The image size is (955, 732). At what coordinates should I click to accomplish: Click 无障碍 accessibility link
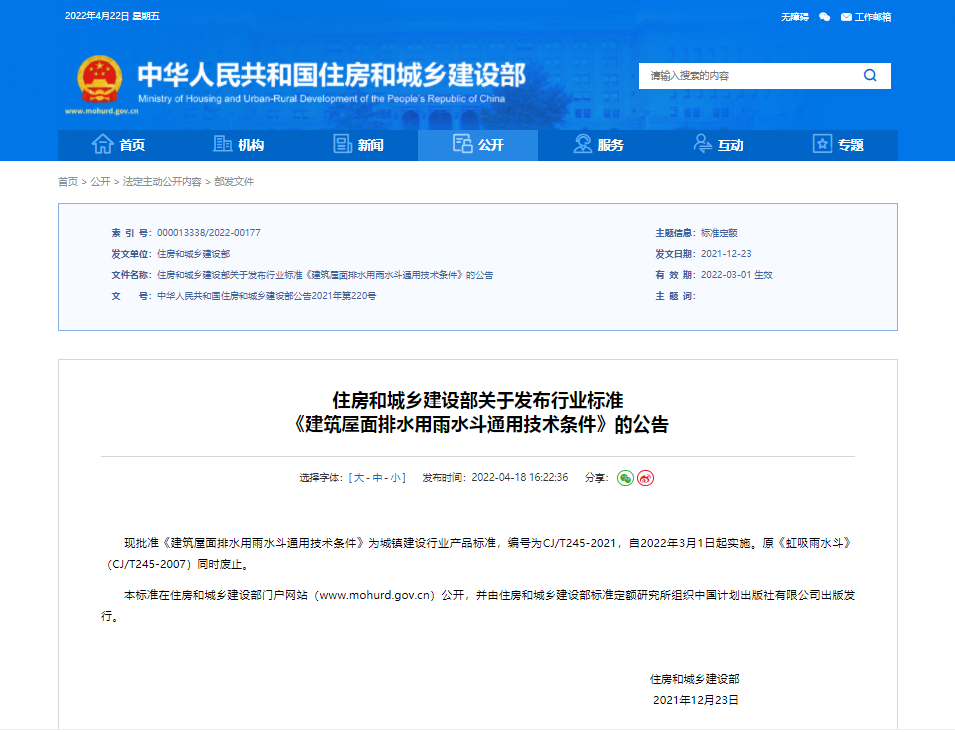tap(794, 17)
